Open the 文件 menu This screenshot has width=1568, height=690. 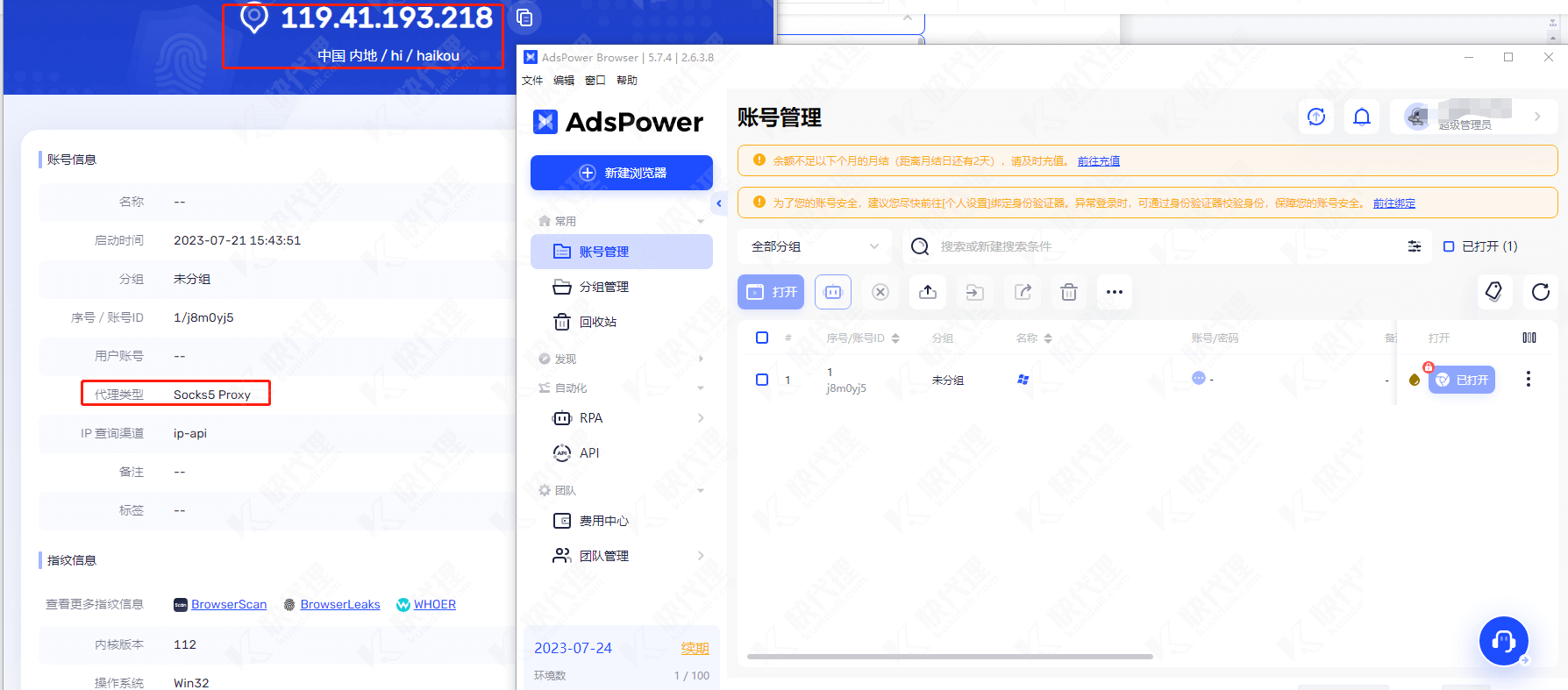point(532,81)
